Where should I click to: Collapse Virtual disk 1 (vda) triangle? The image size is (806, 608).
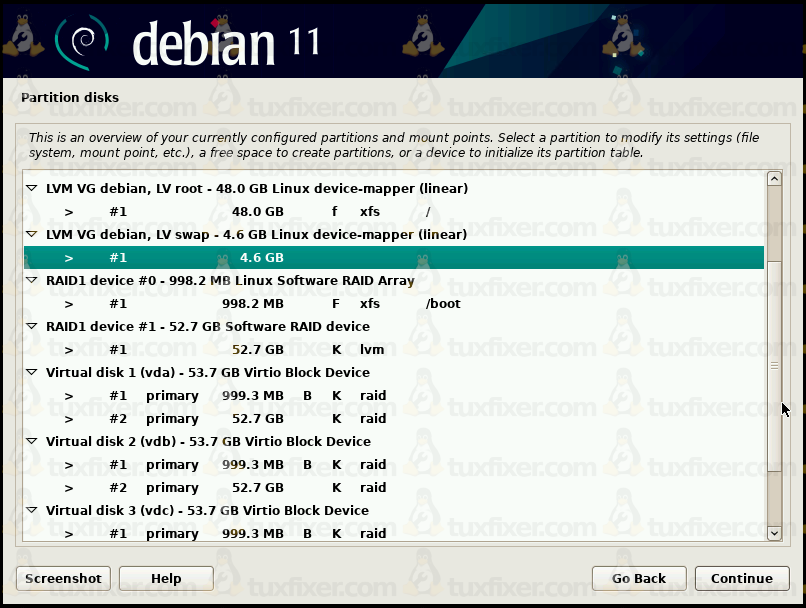[32, 373]
